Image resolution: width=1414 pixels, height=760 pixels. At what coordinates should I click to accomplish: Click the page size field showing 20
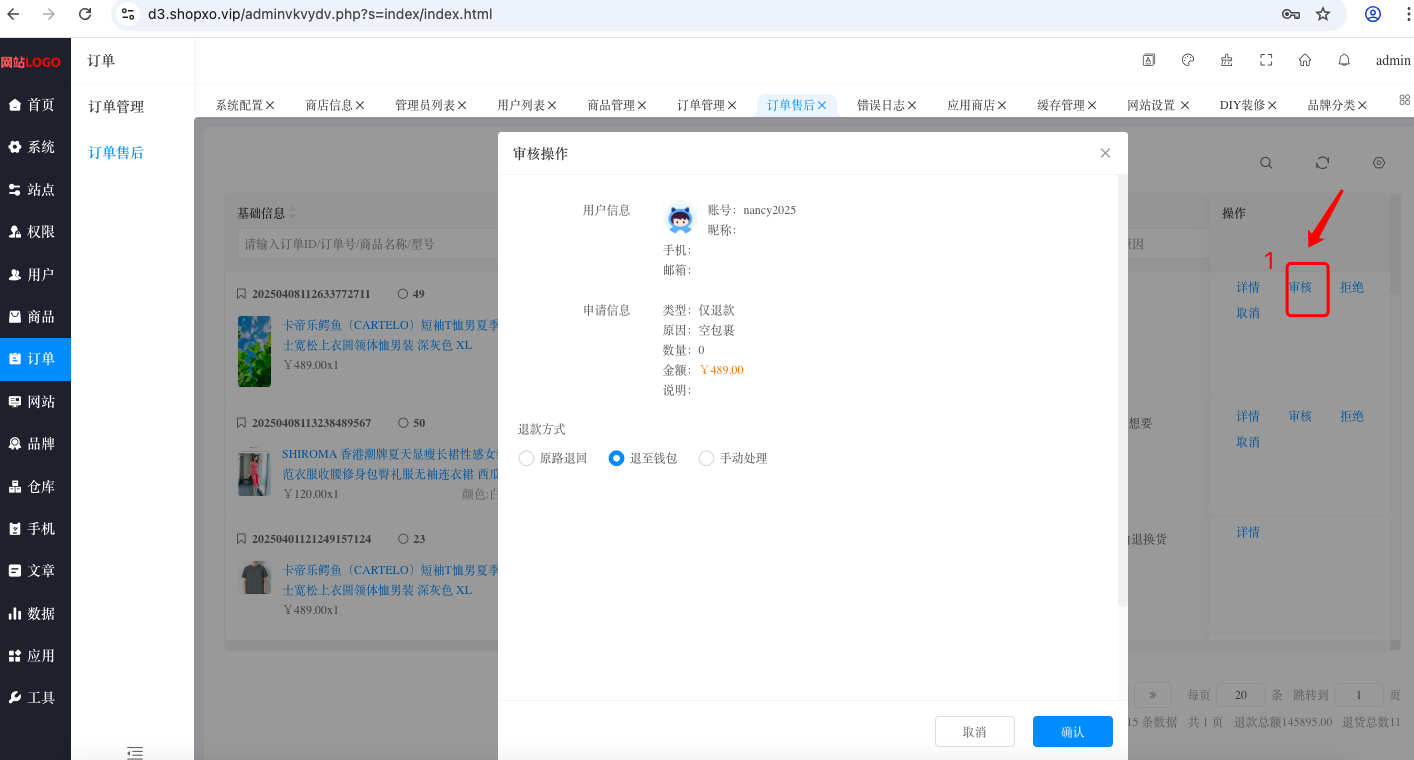coord(1241,695)
